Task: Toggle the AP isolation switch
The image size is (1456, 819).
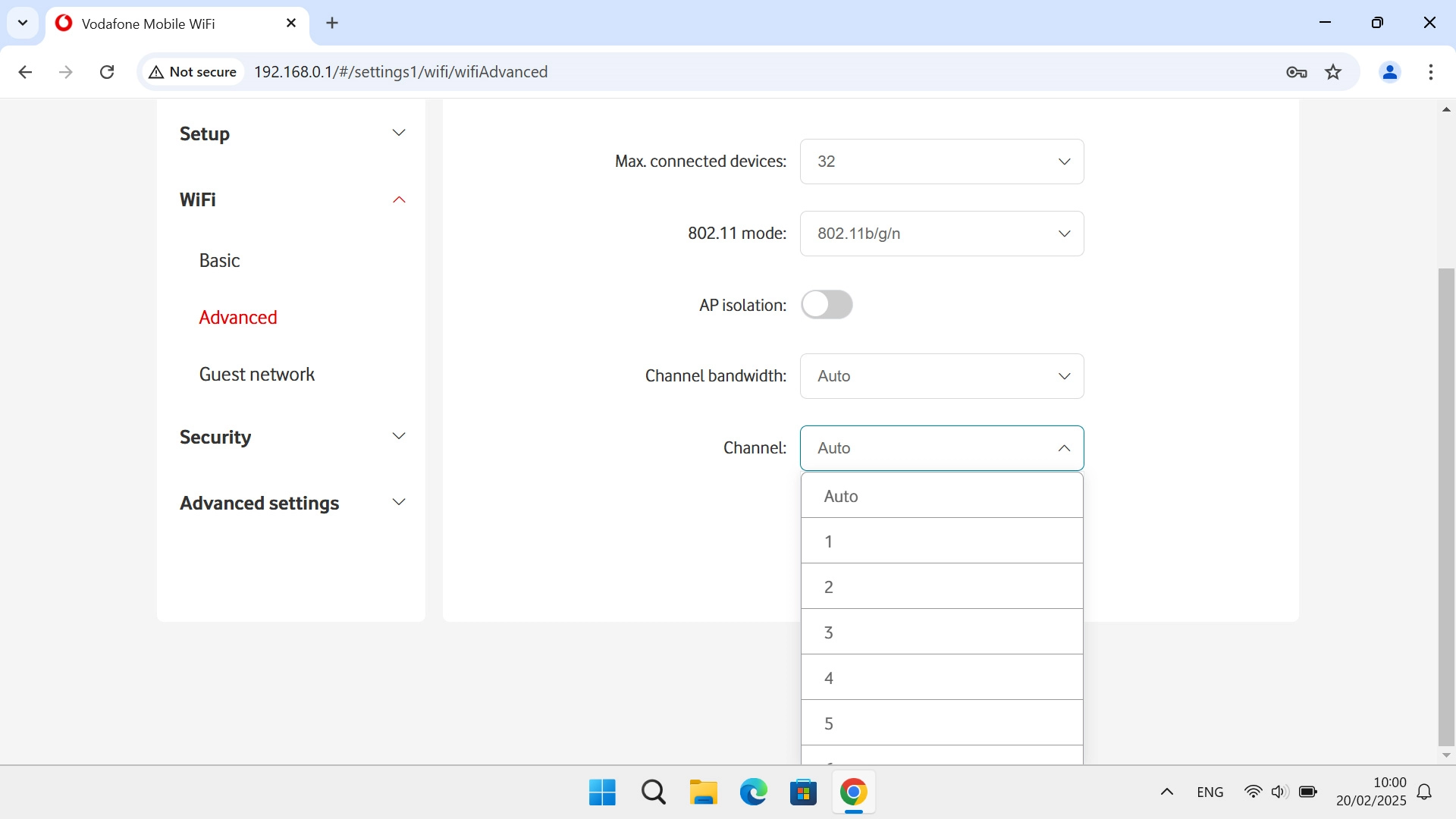Action: point(827,305)
